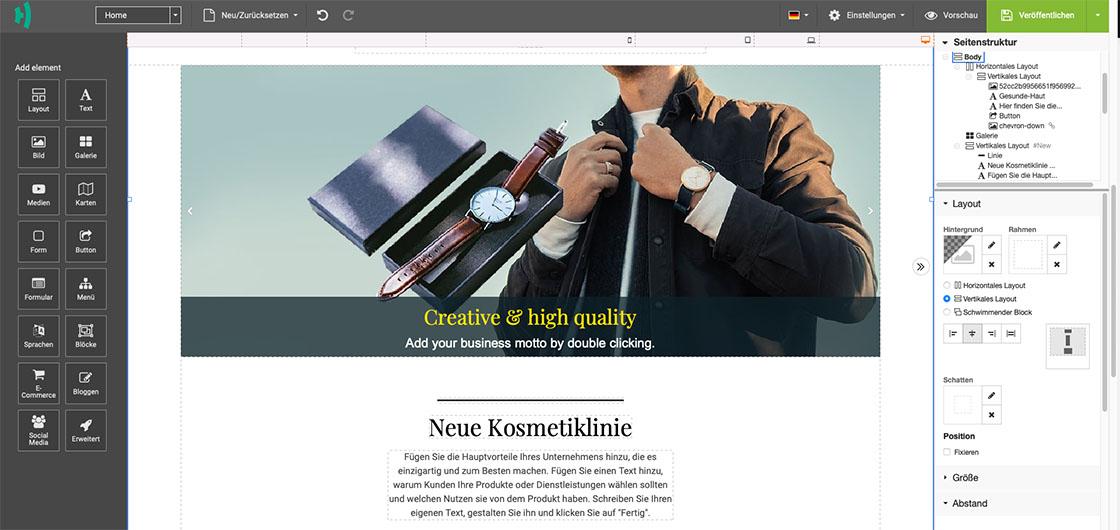Open the Home page dropdown
Screen dimensions: 1120x530
coord(138,15)
